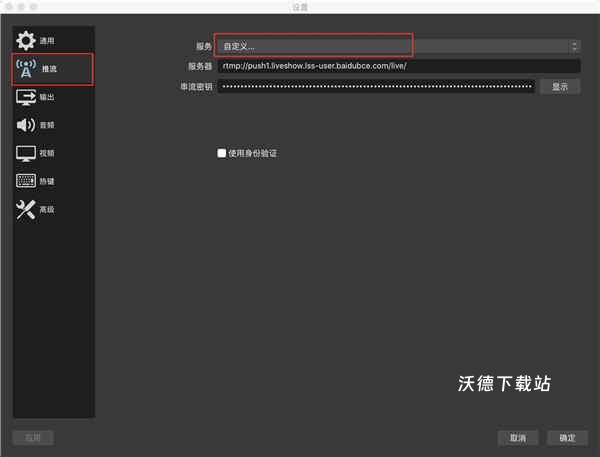Click the 取消 cancel button
This screenshot has width=600, height=457.
(518, 438)
